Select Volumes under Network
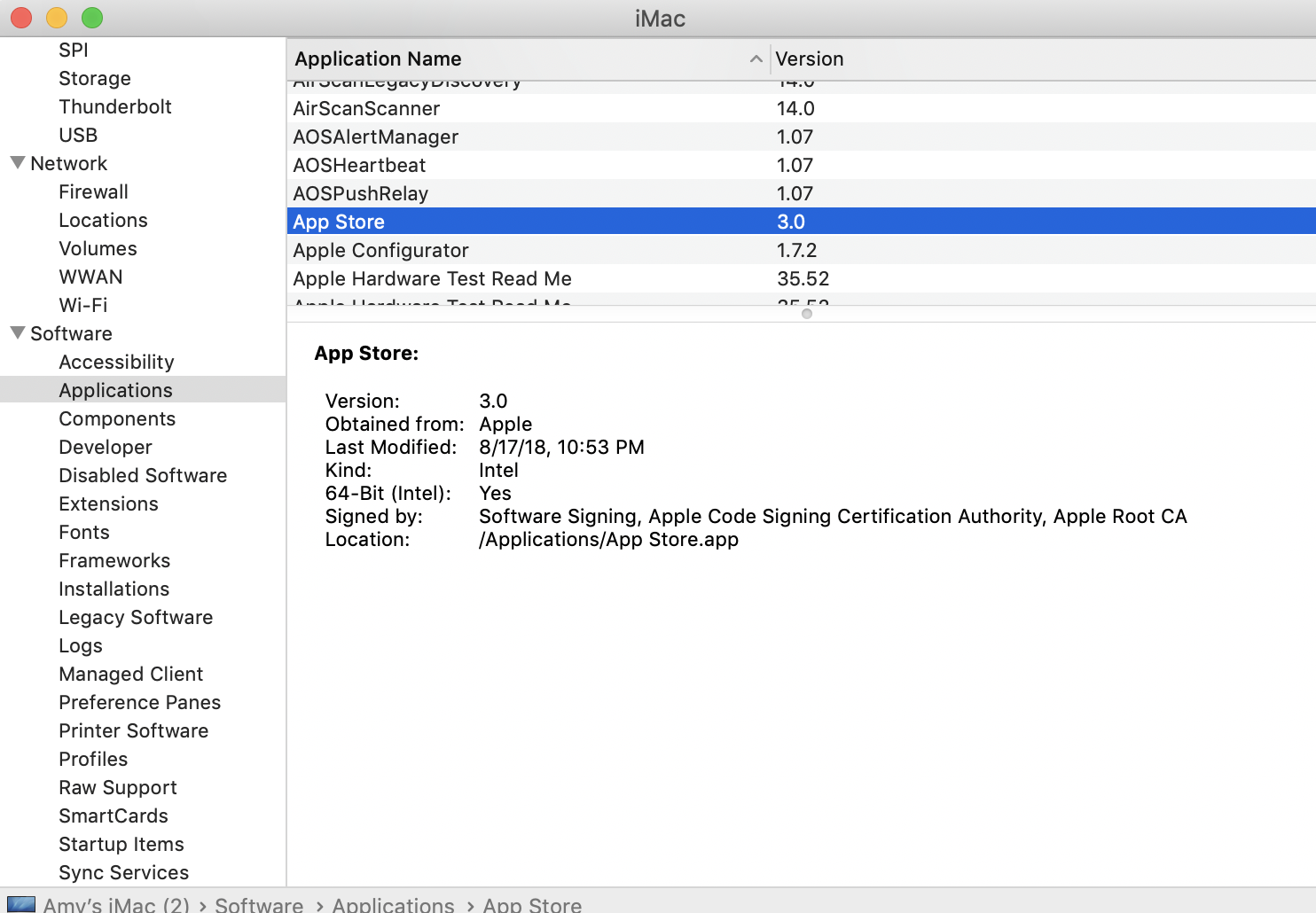 (x=98, y=248)
